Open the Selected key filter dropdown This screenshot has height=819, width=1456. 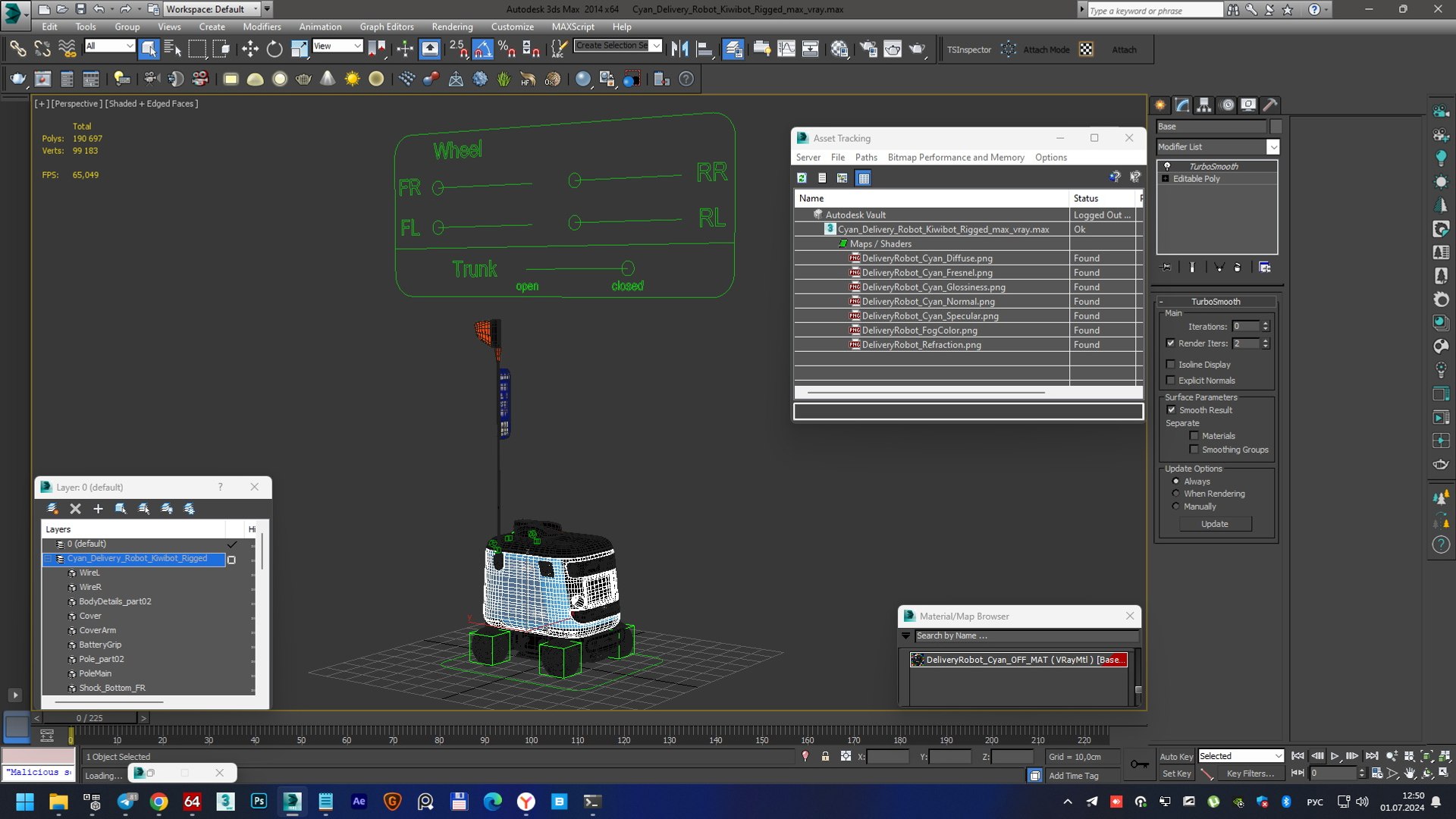click(1278, 756)
